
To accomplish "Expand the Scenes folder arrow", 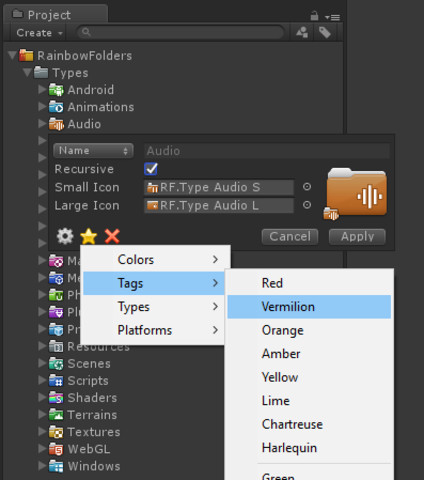I will (x=42, y=363).
